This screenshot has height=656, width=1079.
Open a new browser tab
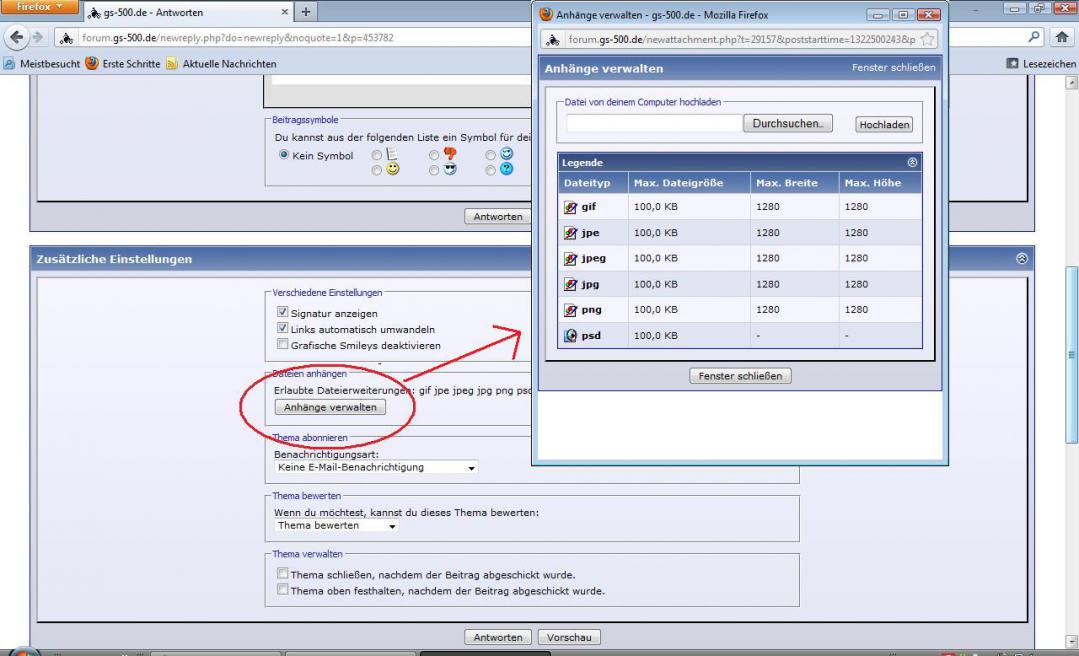[303, 12]
